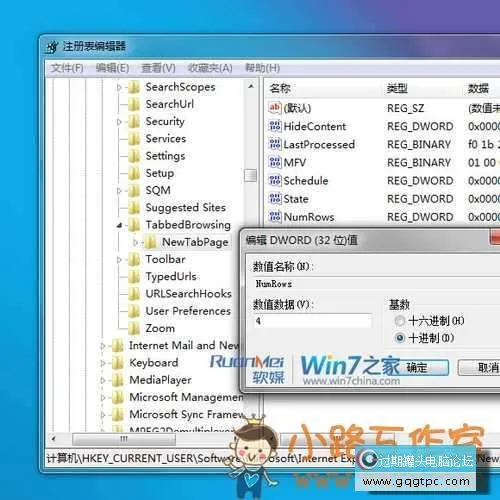Open the 收藏夹(A) menu
Image resolution: width=500 pixels, height=500 pixels.
point(210,68)
